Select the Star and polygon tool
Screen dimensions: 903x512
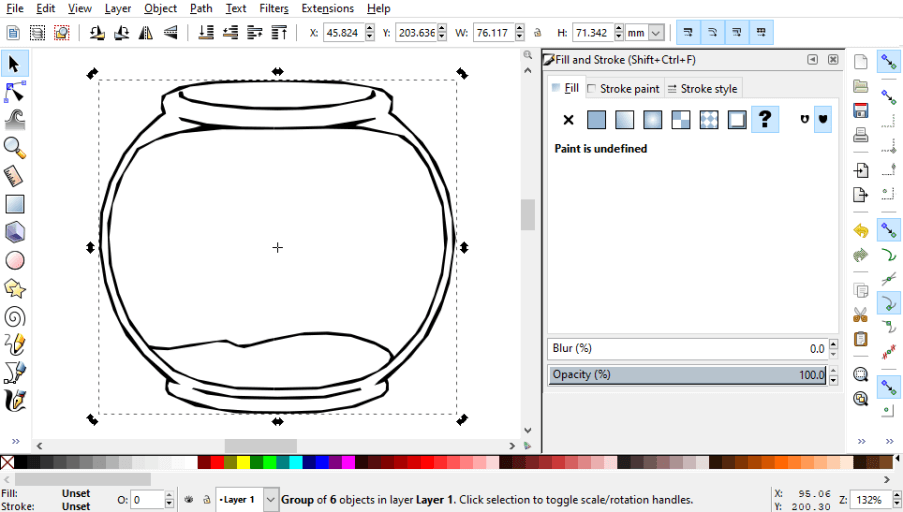(15, 288)
